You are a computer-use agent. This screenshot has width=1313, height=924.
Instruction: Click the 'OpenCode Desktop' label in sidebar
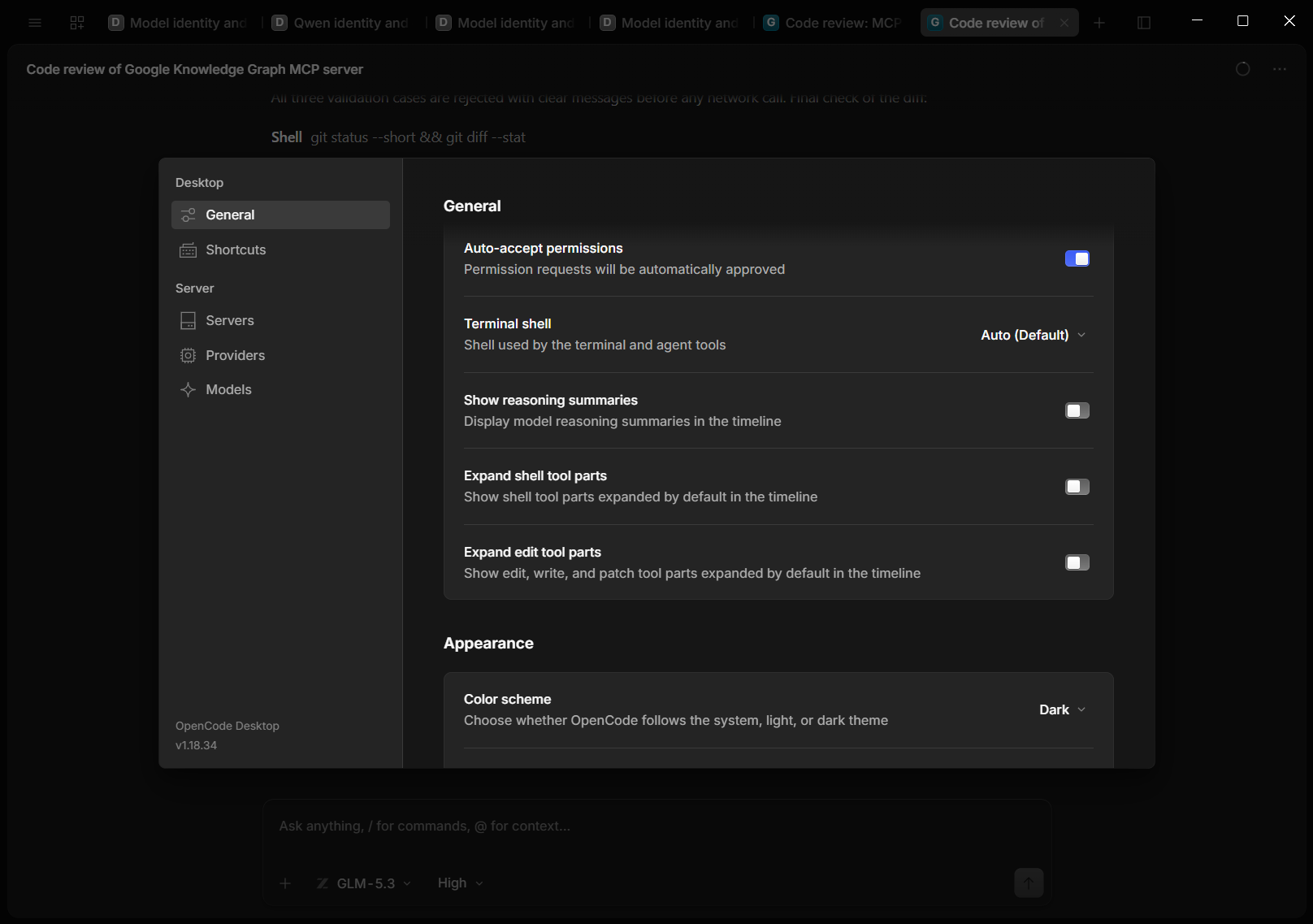point(227,726)
